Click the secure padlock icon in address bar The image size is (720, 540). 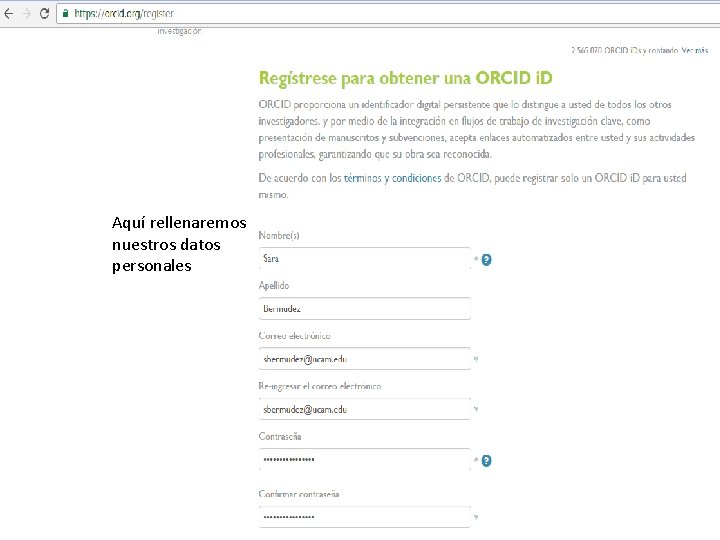[x=65, y=13]
